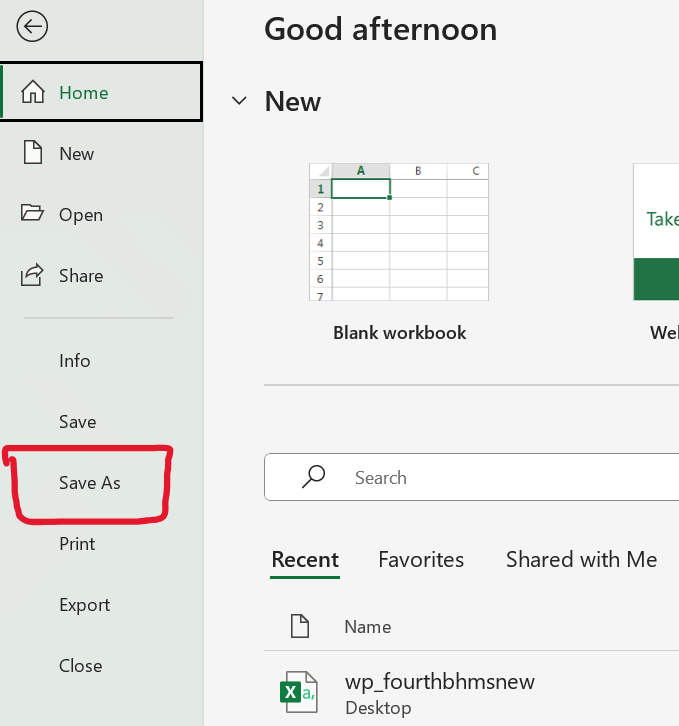The width and height of the screenshot is (679, 726).
Task: Click the Share arrow icon
Action: [33, 275]
